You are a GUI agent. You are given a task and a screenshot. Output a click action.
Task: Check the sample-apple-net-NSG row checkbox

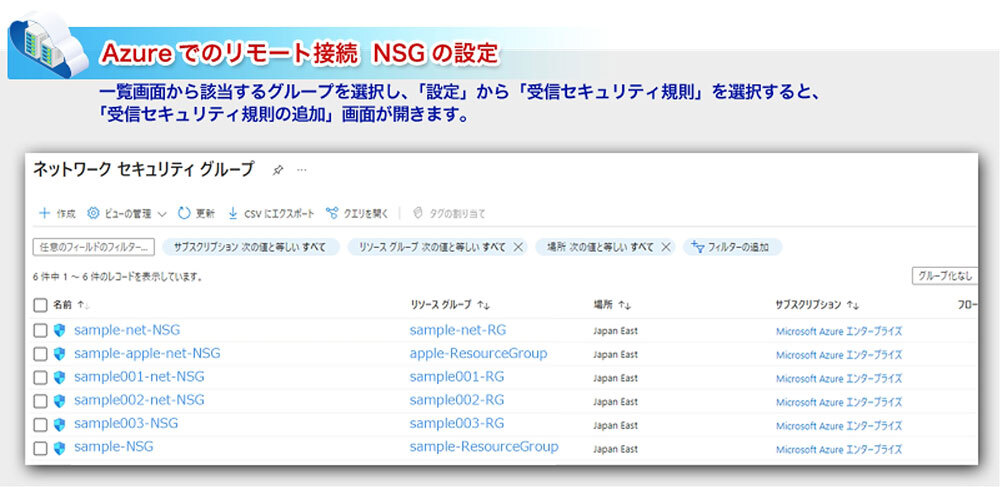pyautogui.click(x=40, y=354)
